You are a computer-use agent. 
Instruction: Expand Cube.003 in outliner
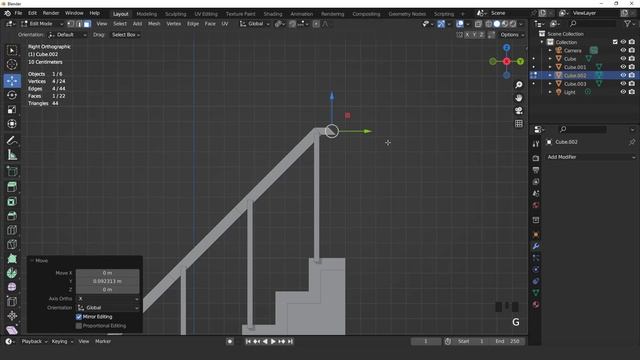[550, 84]
